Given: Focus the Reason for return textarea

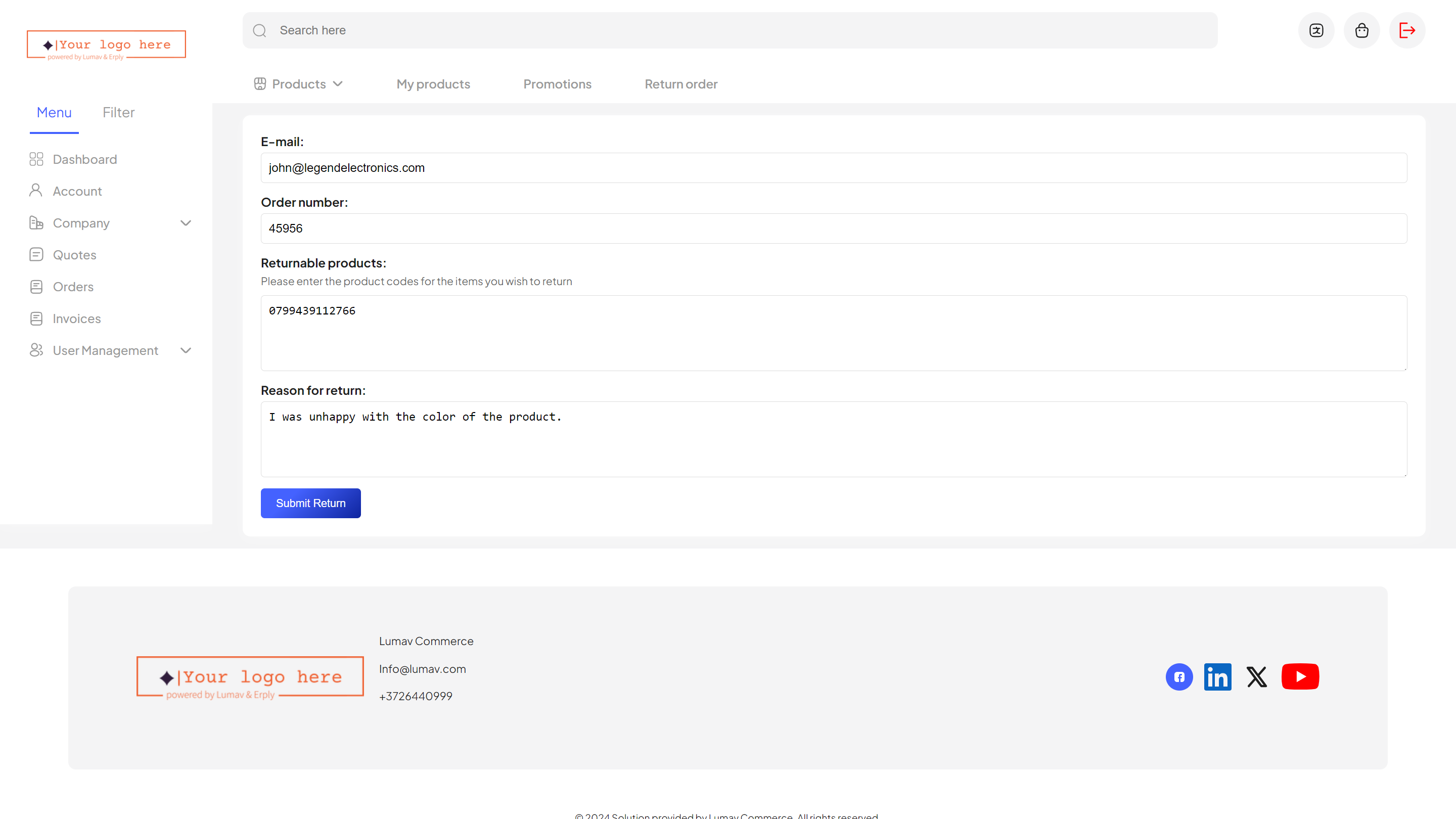Looking at the screenshot, I should click(x=833, y=439).
